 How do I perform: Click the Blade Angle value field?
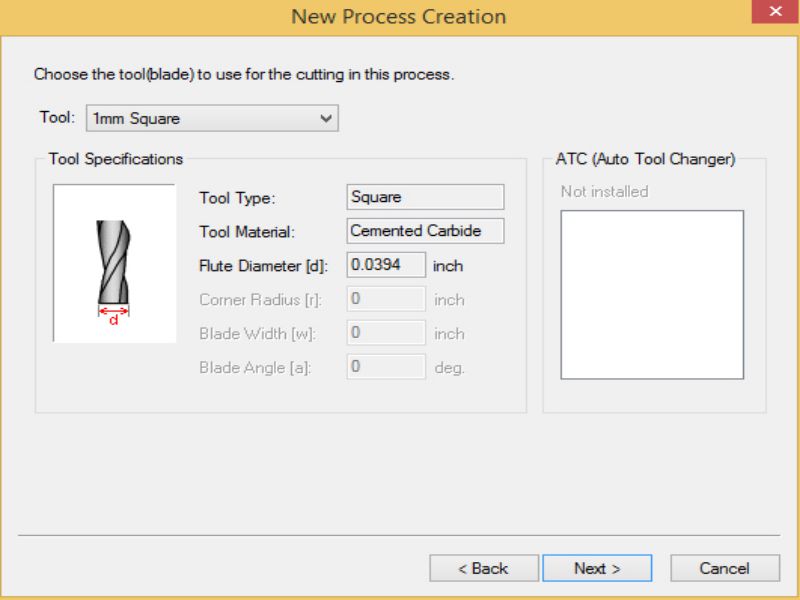pos(386,367)
